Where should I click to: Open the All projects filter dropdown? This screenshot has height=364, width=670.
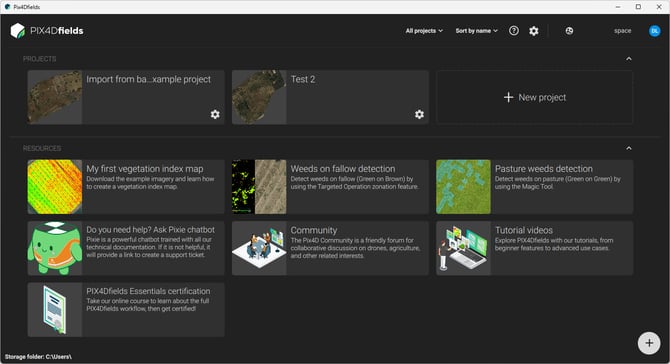pos(424,31)
